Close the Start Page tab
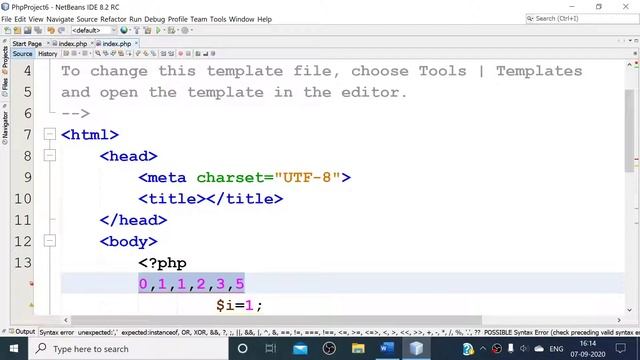640x360 pixels. [48, 43]
